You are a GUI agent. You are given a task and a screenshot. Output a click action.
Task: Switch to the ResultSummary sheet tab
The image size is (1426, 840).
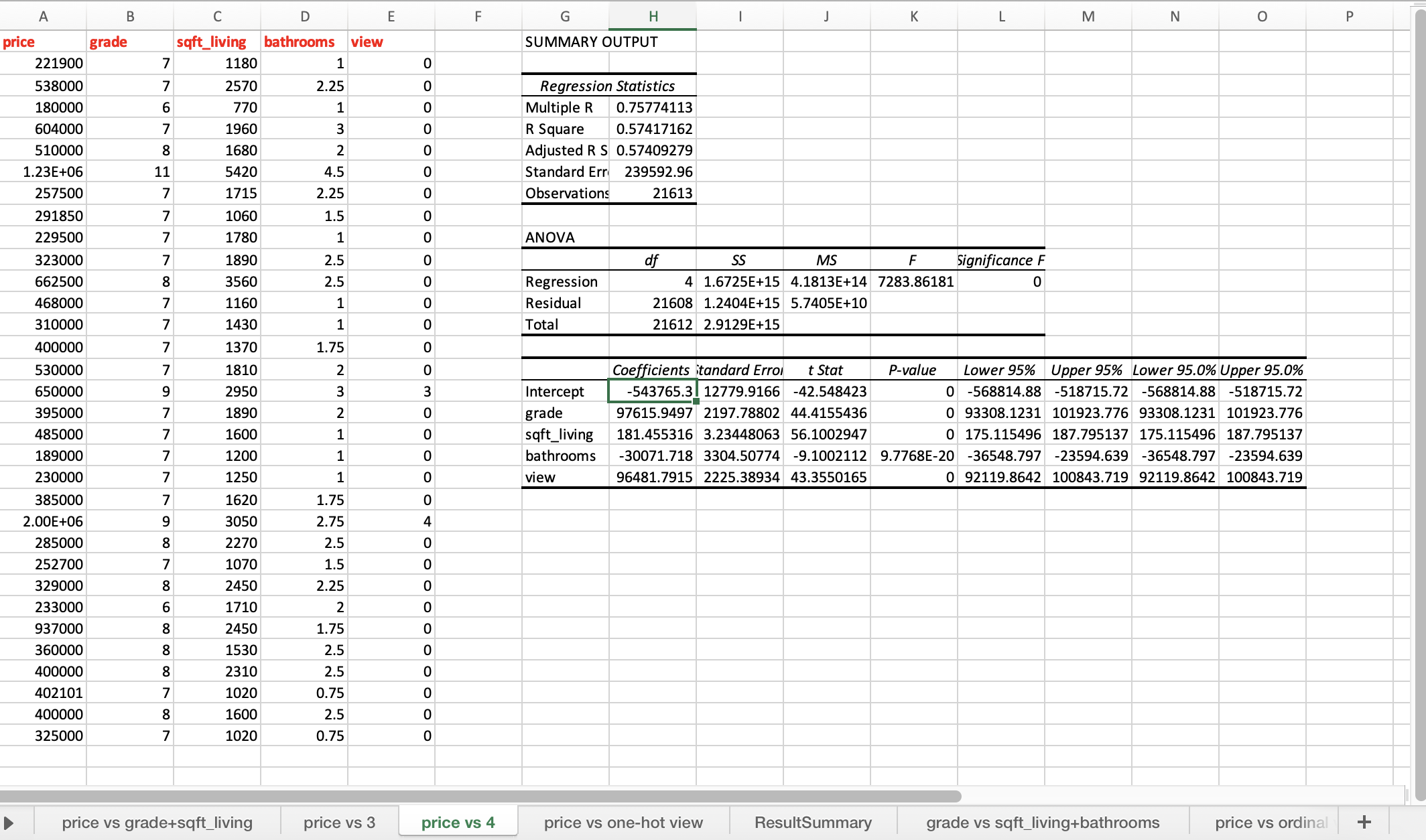[813, 823]
